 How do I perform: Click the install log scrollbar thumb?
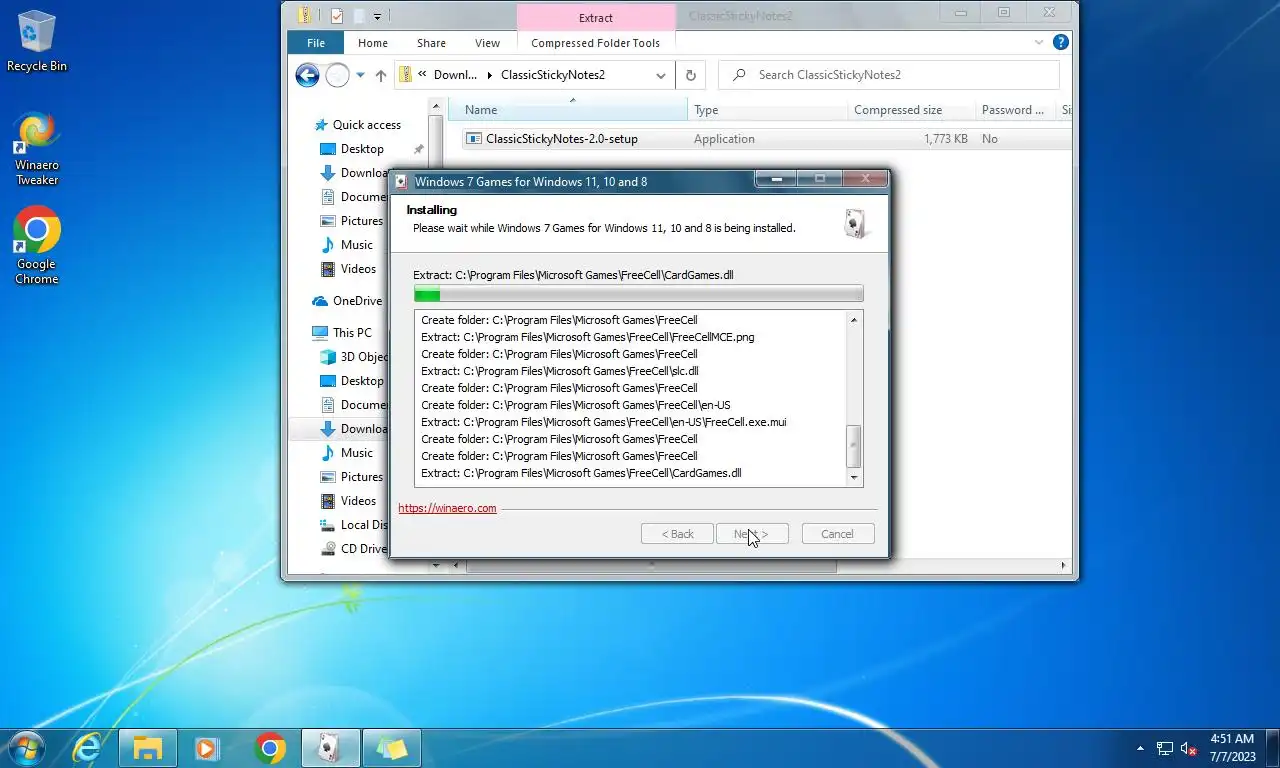854,446
